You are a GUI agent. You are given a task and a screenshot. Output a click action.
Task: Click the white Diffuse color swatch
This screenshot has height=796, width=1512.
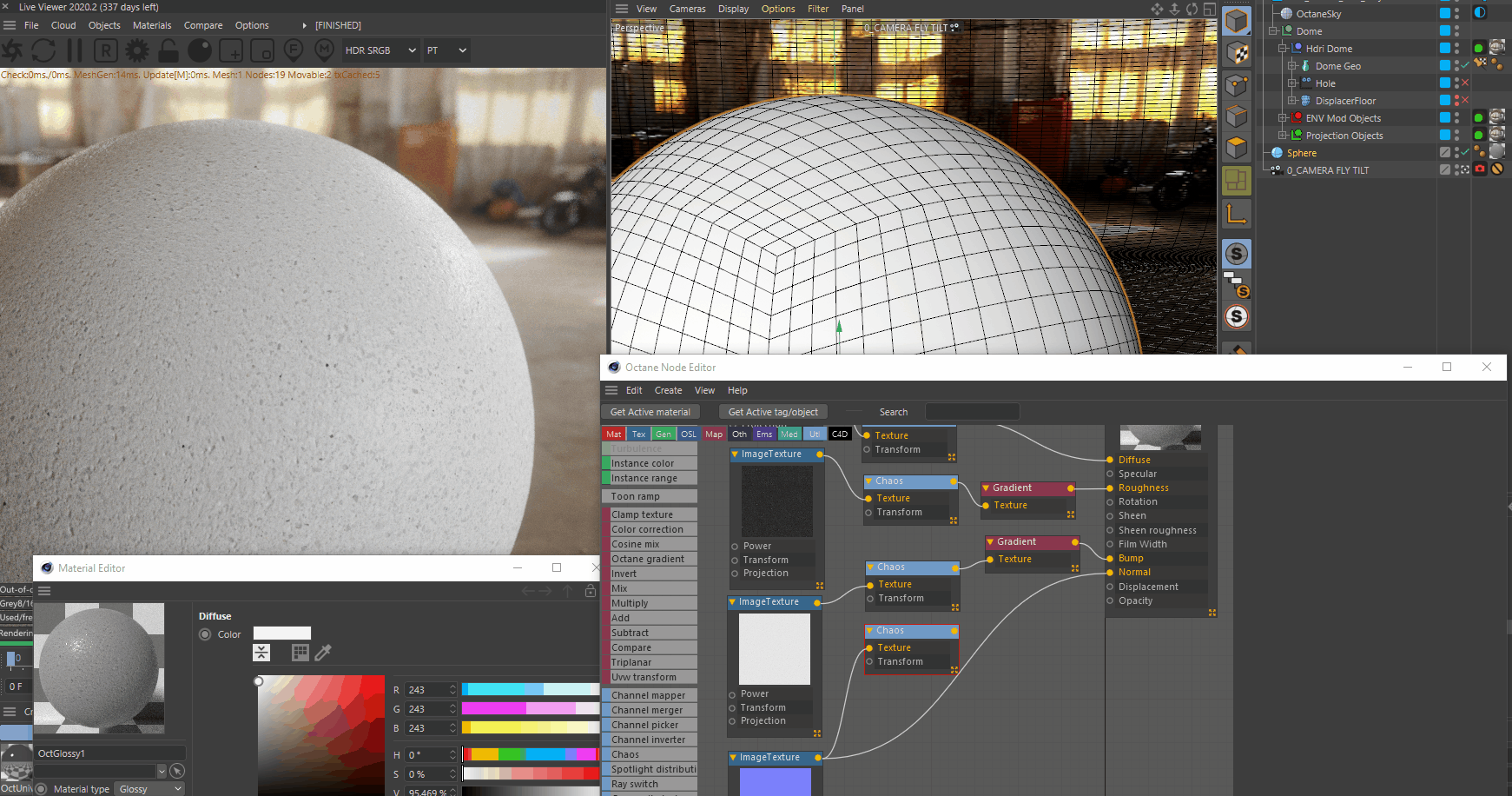point(282,633)
